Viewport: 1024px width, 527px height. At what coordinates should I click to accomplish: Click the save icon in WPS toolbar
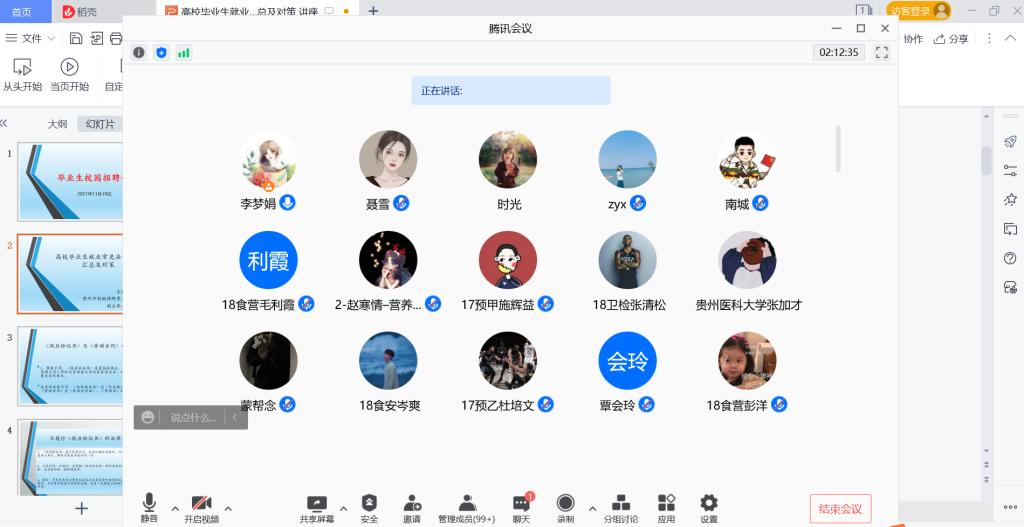pyautogui.click(x=76, y=38)
